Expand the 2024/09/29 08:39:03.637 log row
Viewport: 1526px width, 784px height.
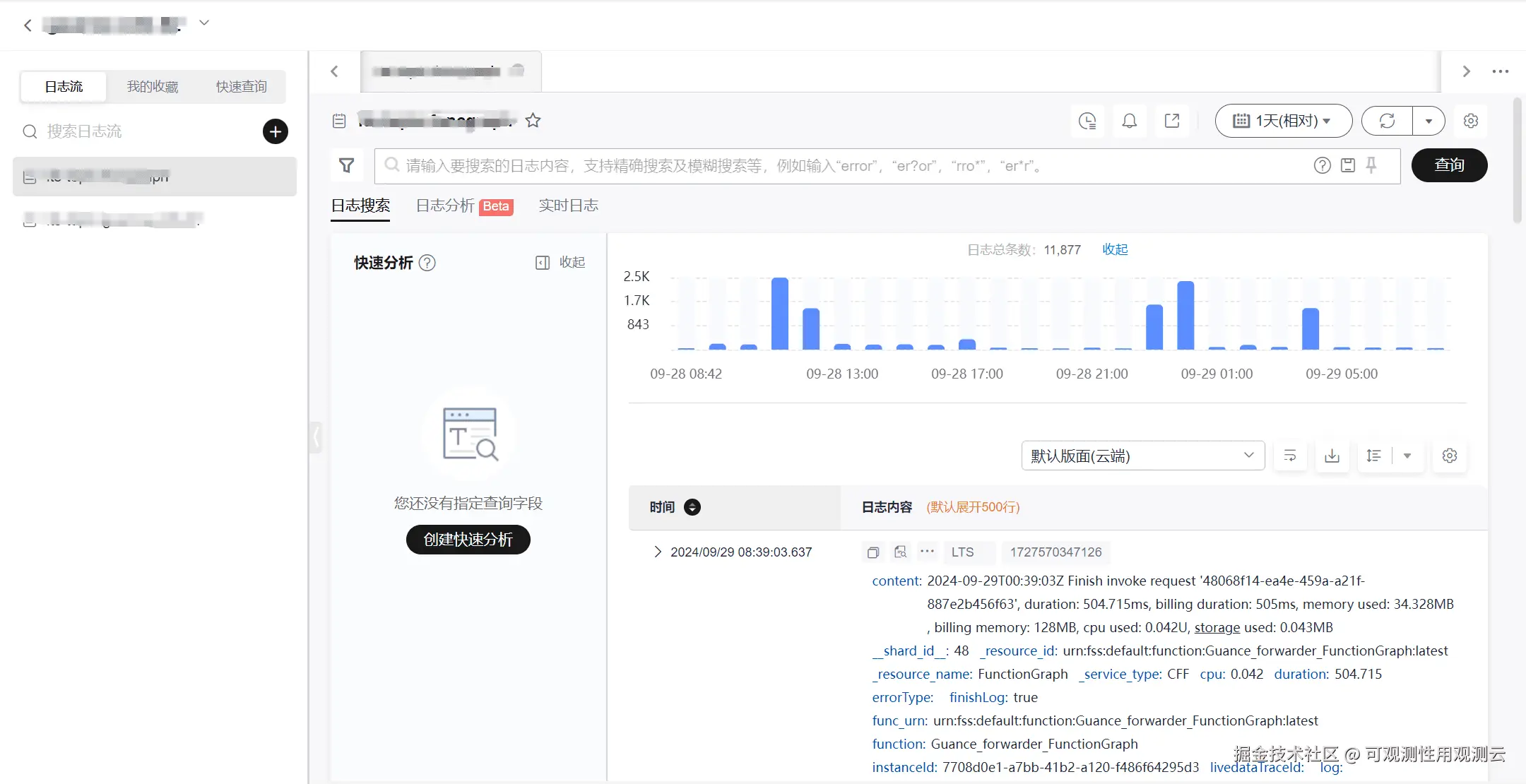pyautogui.click(x=658, y=552)
